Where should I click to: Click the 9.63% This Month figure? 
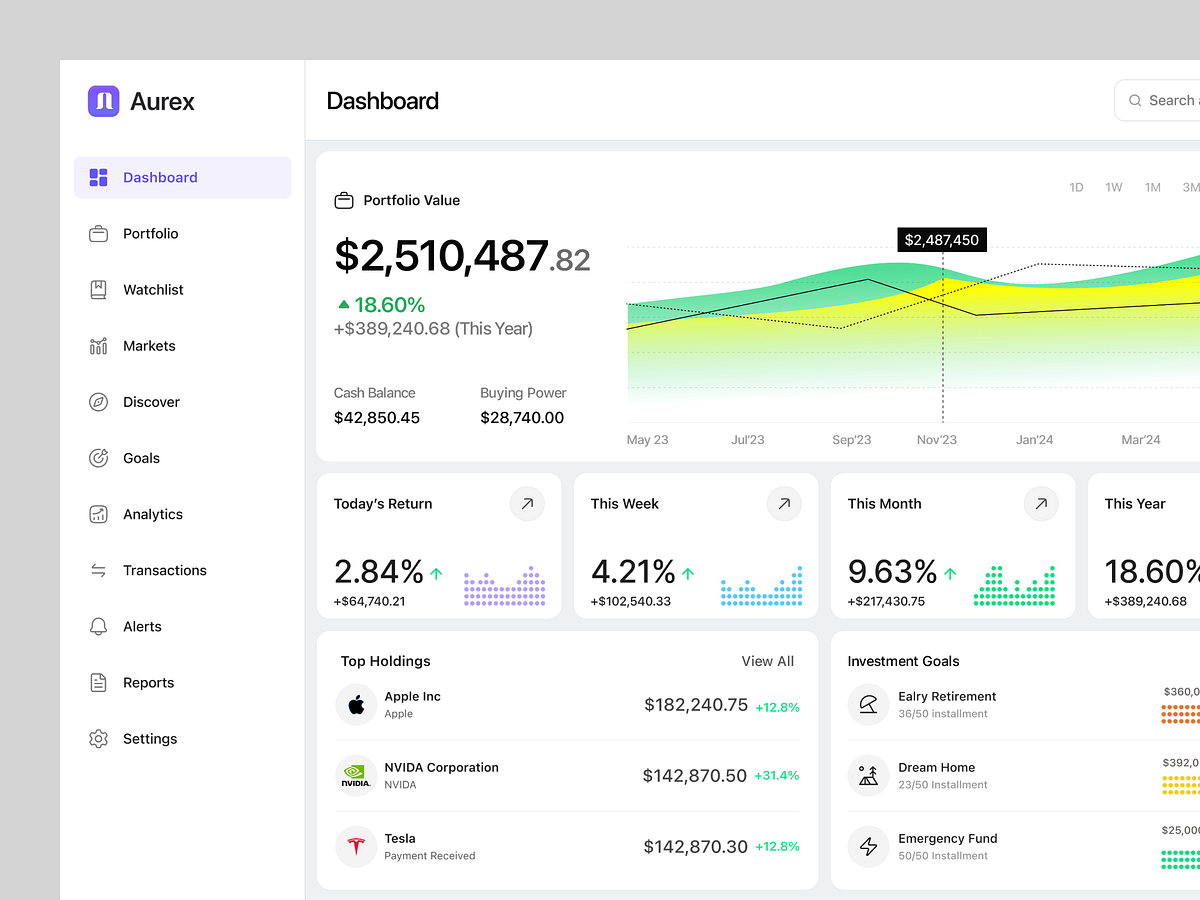893,572
